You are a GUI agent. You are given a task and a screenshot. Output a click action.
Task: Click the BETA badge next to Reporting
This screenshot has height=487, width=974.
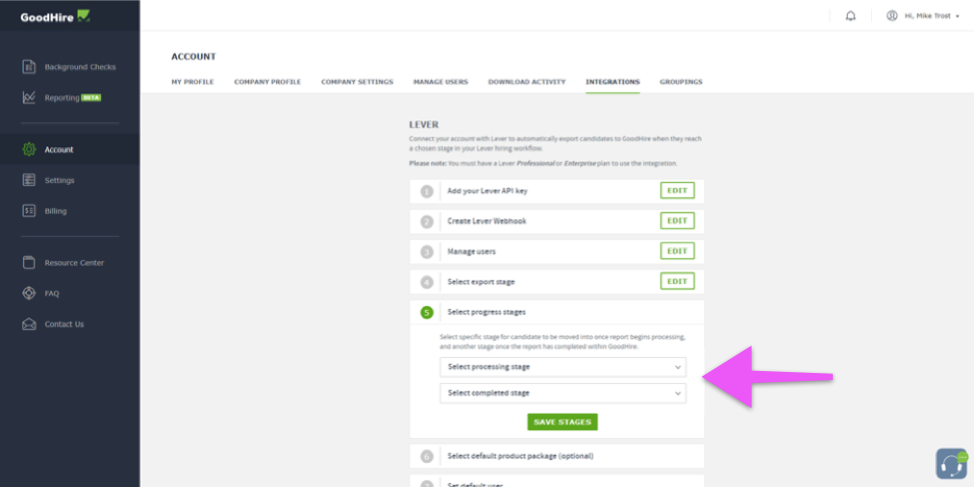91,98
